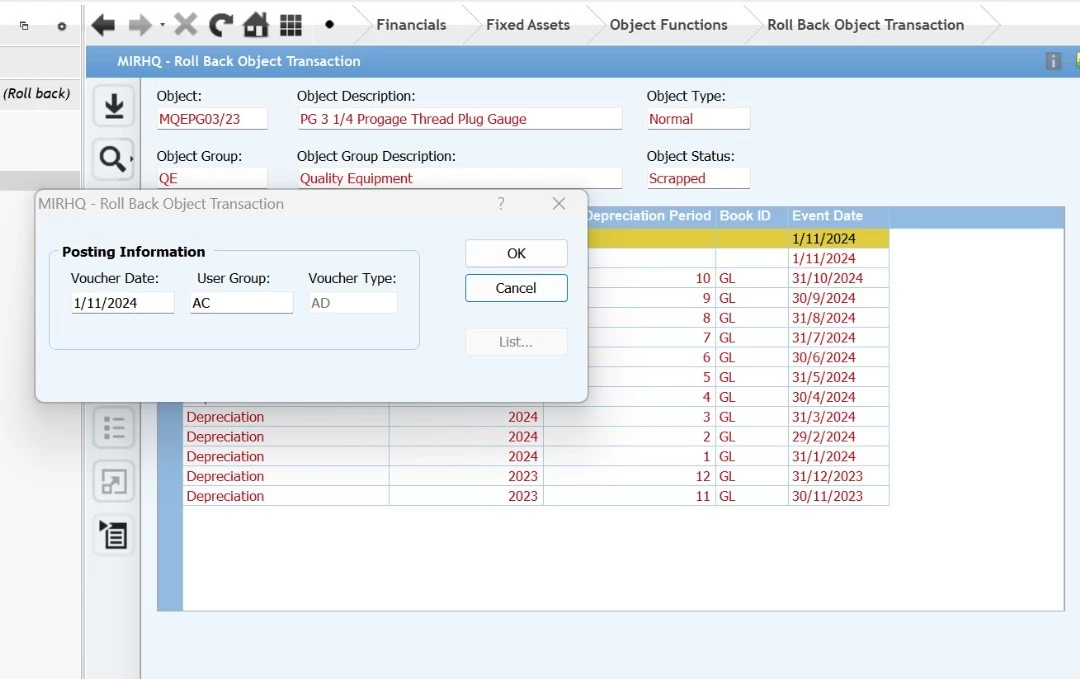The height and width of the screenshot is (679, 1080).
Task: Click the question mark help in dialog
Action: pyautogui.click(x=501, y=204)
